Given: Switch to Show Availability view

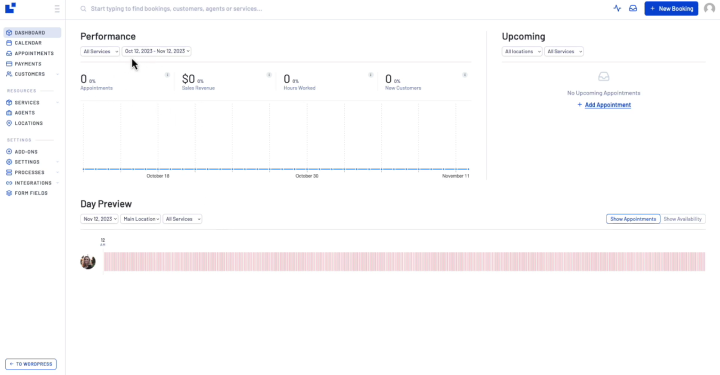Looking at the screenshot, I should pyautogui.click(x=683, y=219).
